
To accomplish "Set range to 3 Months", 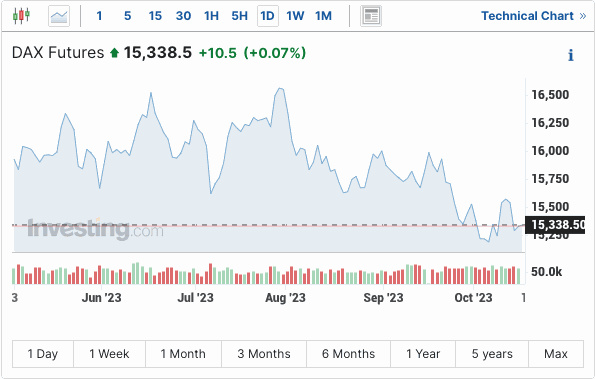I will pos(264,354).
